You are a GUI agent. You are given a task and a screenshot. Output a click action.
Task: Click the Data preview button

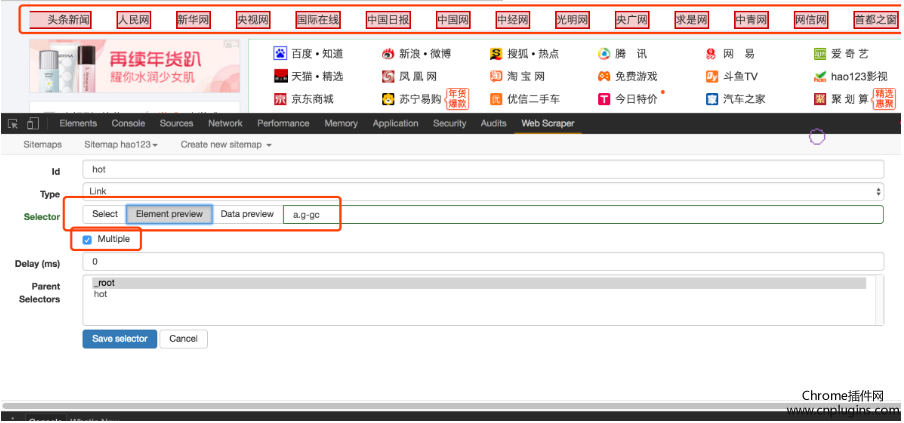coord(247,214)
